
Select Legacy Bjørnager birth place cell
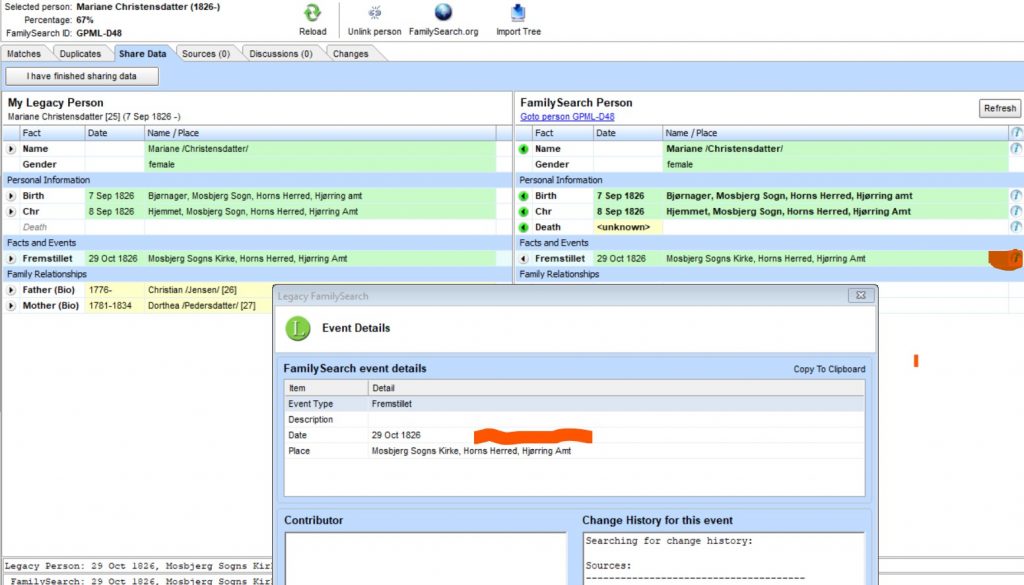tap(320, 196)
